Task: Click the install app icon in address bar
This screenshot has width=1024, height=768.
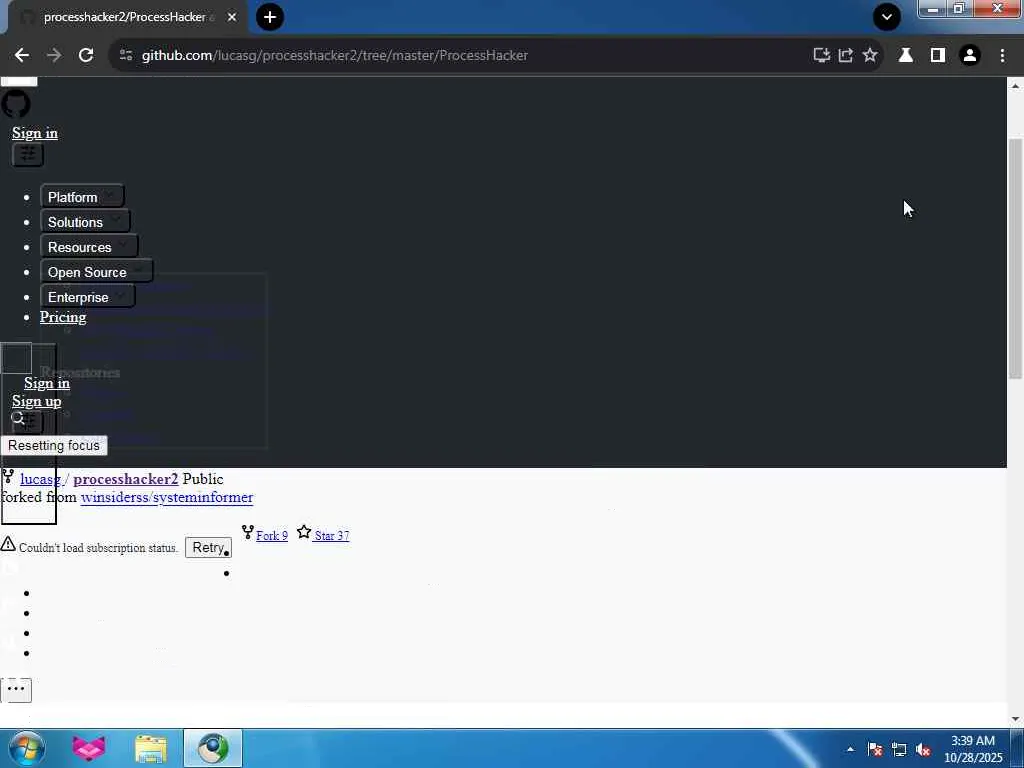Action: pyautogui.click(x=822, y=56)
